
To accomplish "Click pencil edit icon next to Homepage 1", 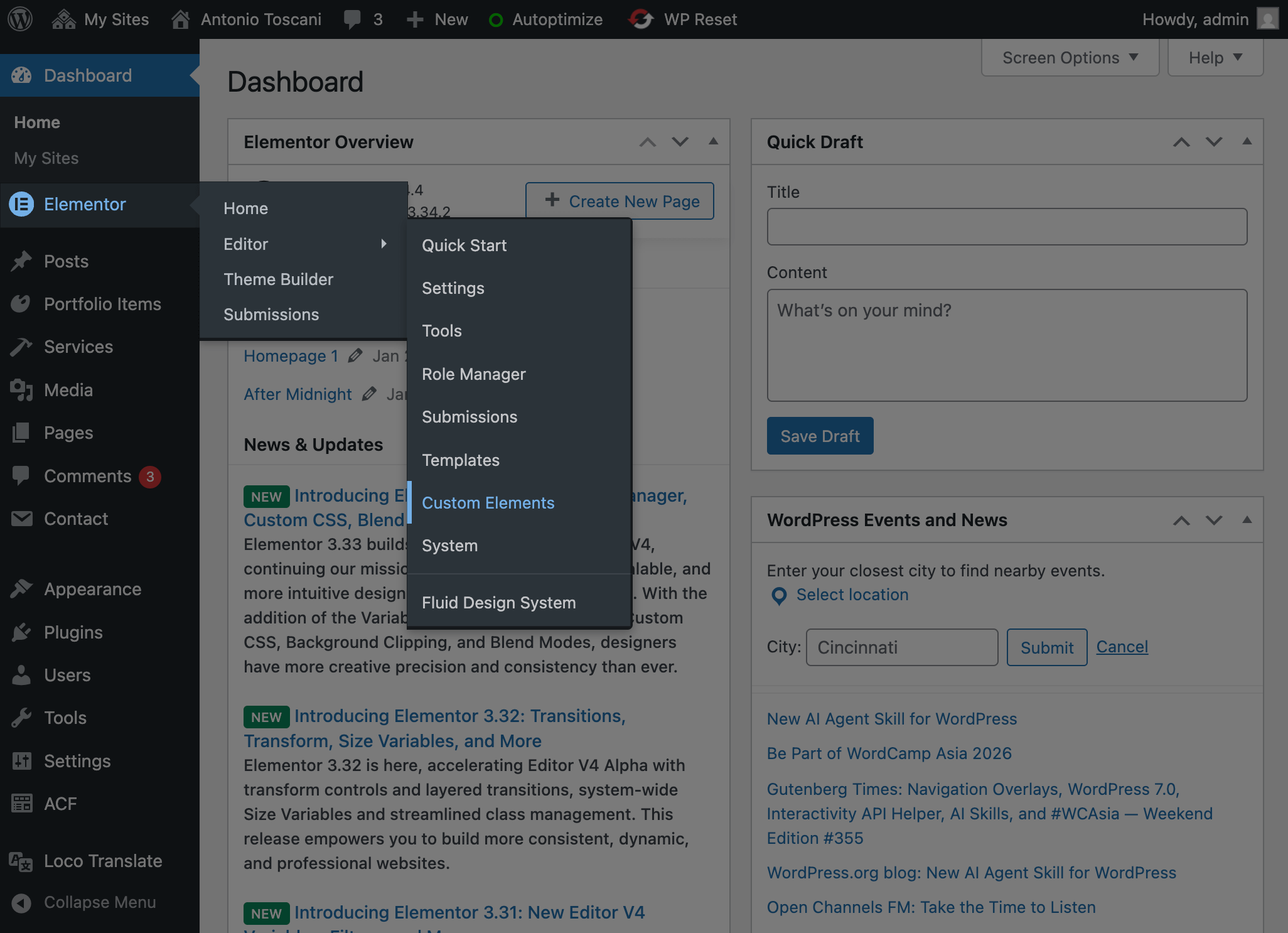I will (355, 356).
